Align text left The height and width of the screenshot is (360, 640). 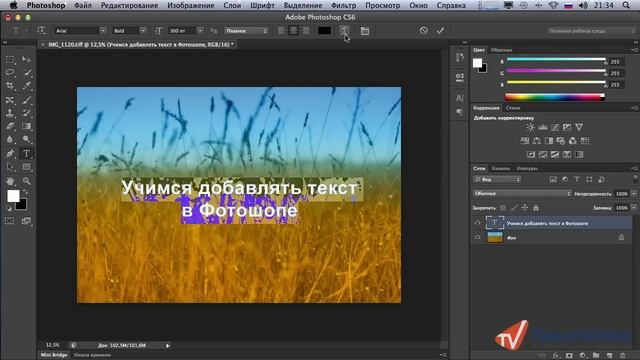pyautogui.click(x=281, y=31)
